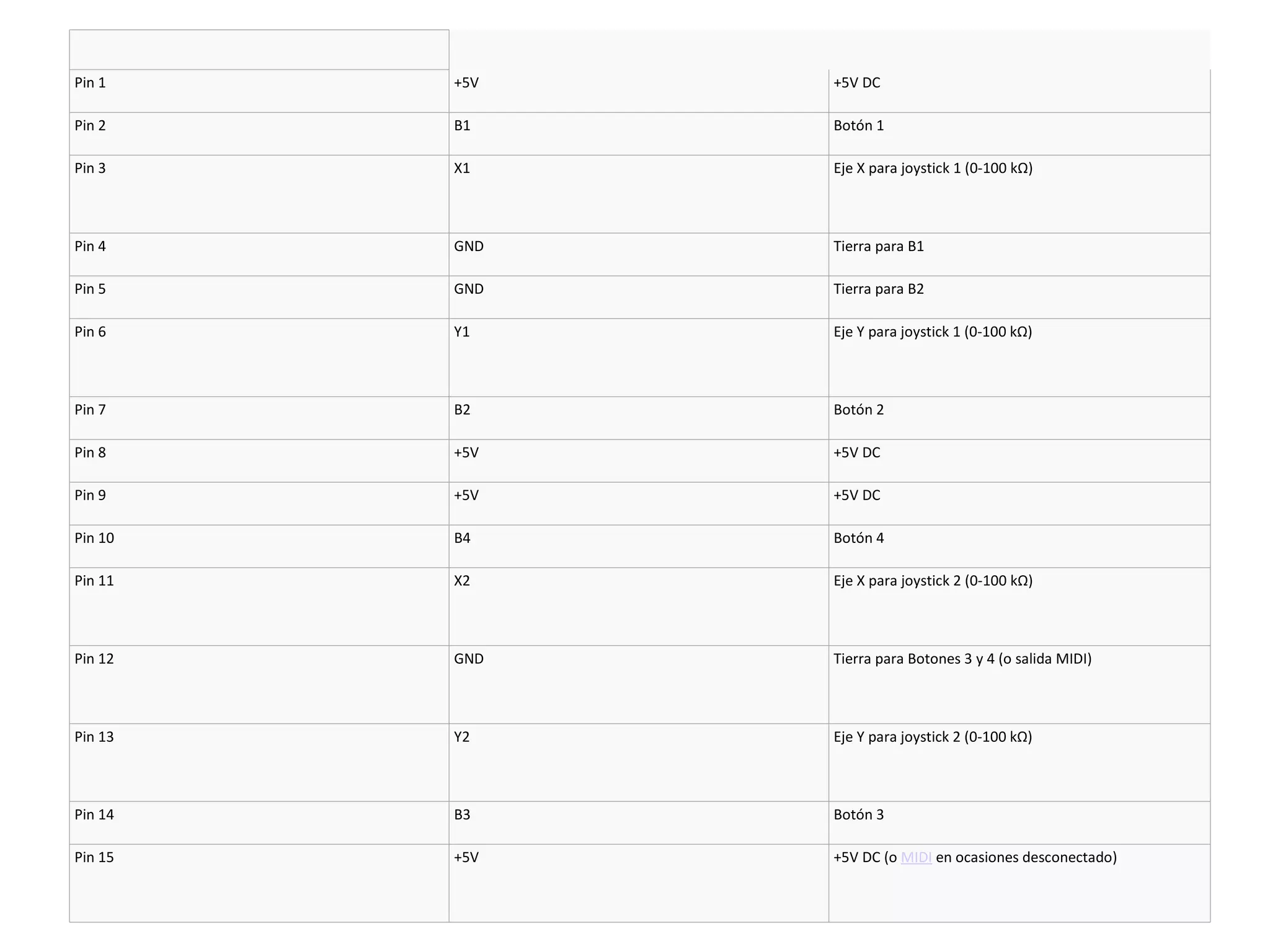Select the 'Botón 4' description cell

[x=858, y=539]
